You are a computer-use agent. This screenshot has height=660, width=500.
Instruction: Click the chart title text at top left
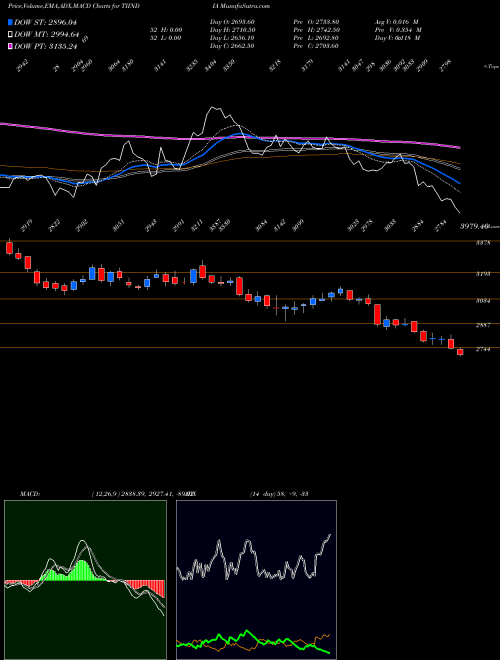click(x=74, y=6)
